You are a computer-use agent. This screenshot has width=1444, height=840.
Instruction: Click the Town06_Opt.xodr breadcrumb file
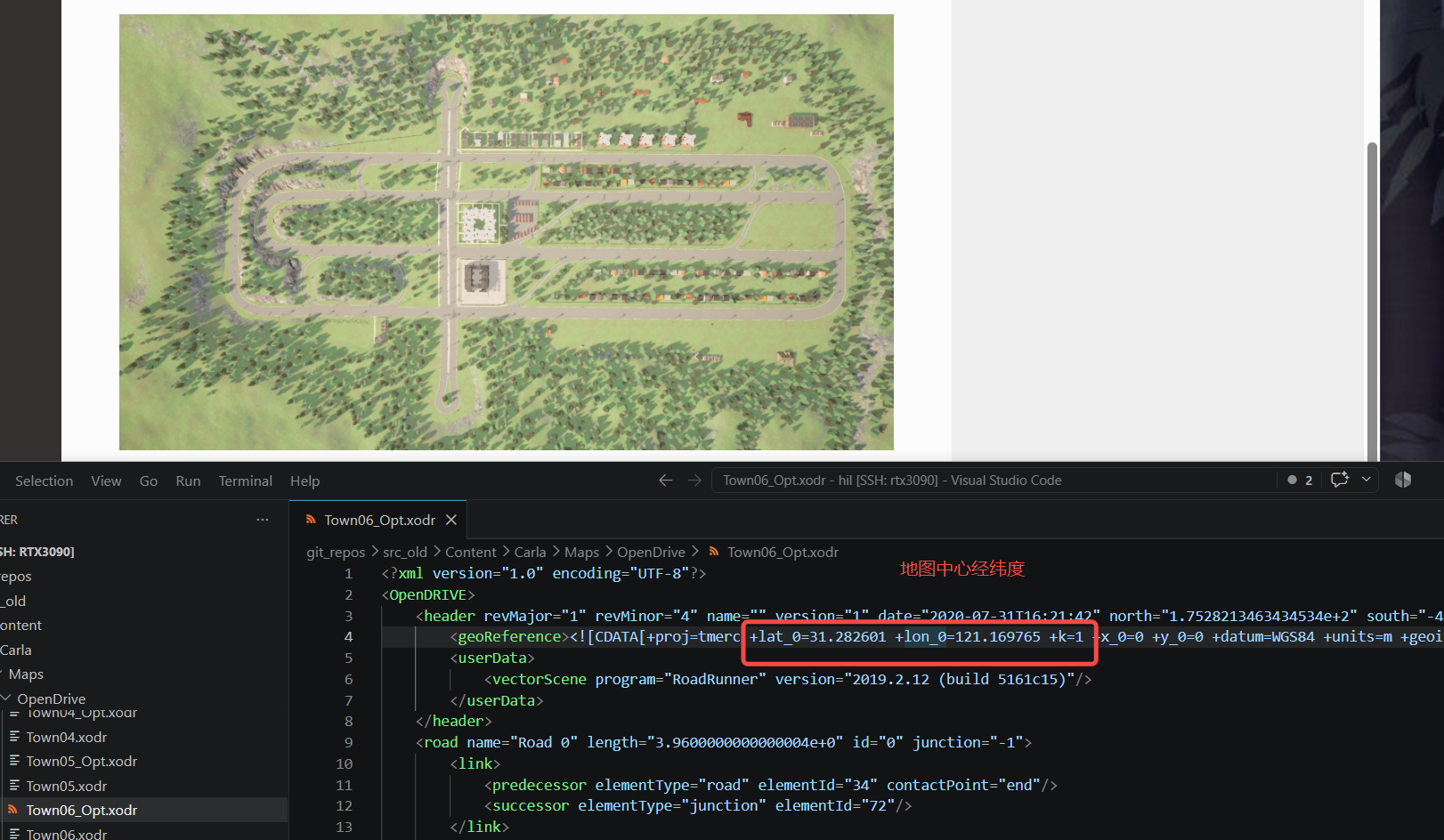coord(783,552)
